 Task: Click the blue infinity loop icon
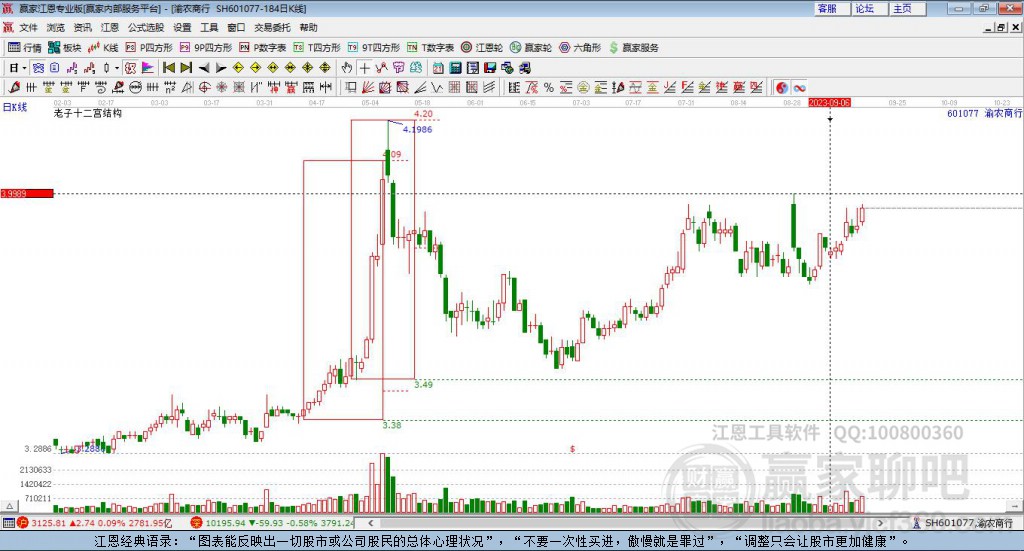point(799,87)
